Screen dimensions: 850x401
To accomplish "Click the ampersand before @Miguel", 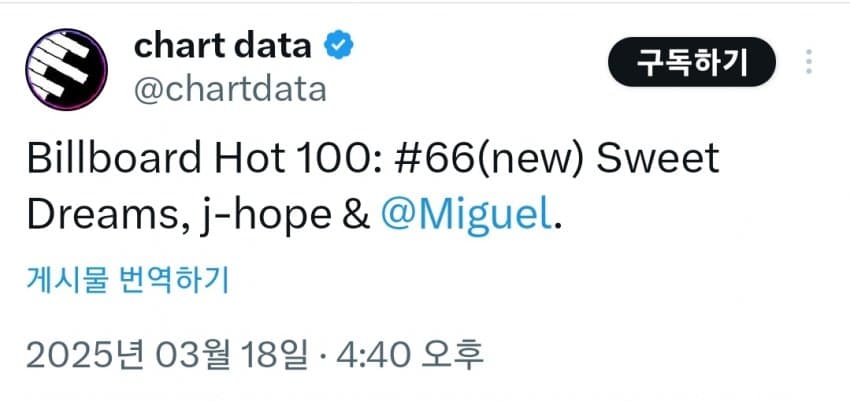I will pyautogui.click(x=357, y=216).
